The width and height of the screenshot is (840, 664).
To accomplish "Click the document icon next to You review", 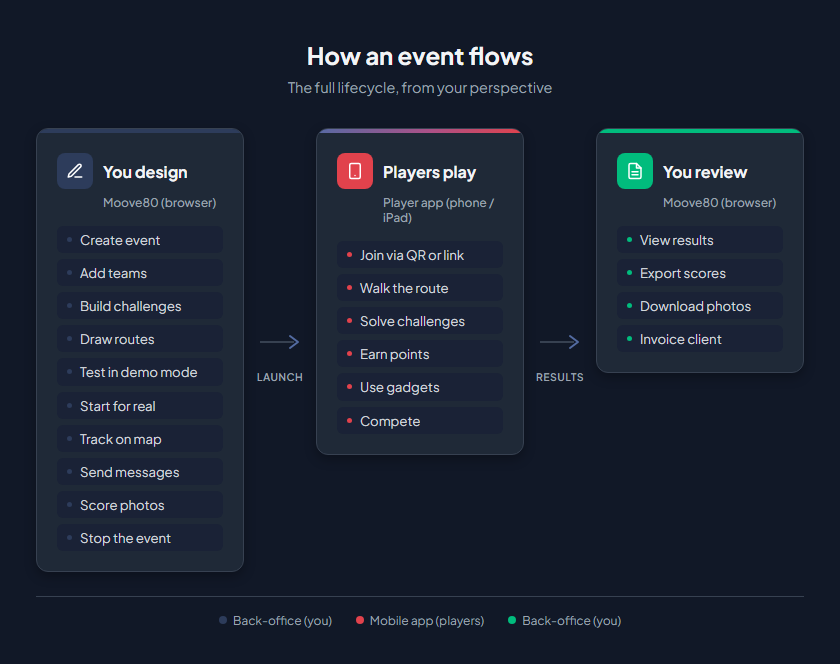I will click(x=635, y=171).
